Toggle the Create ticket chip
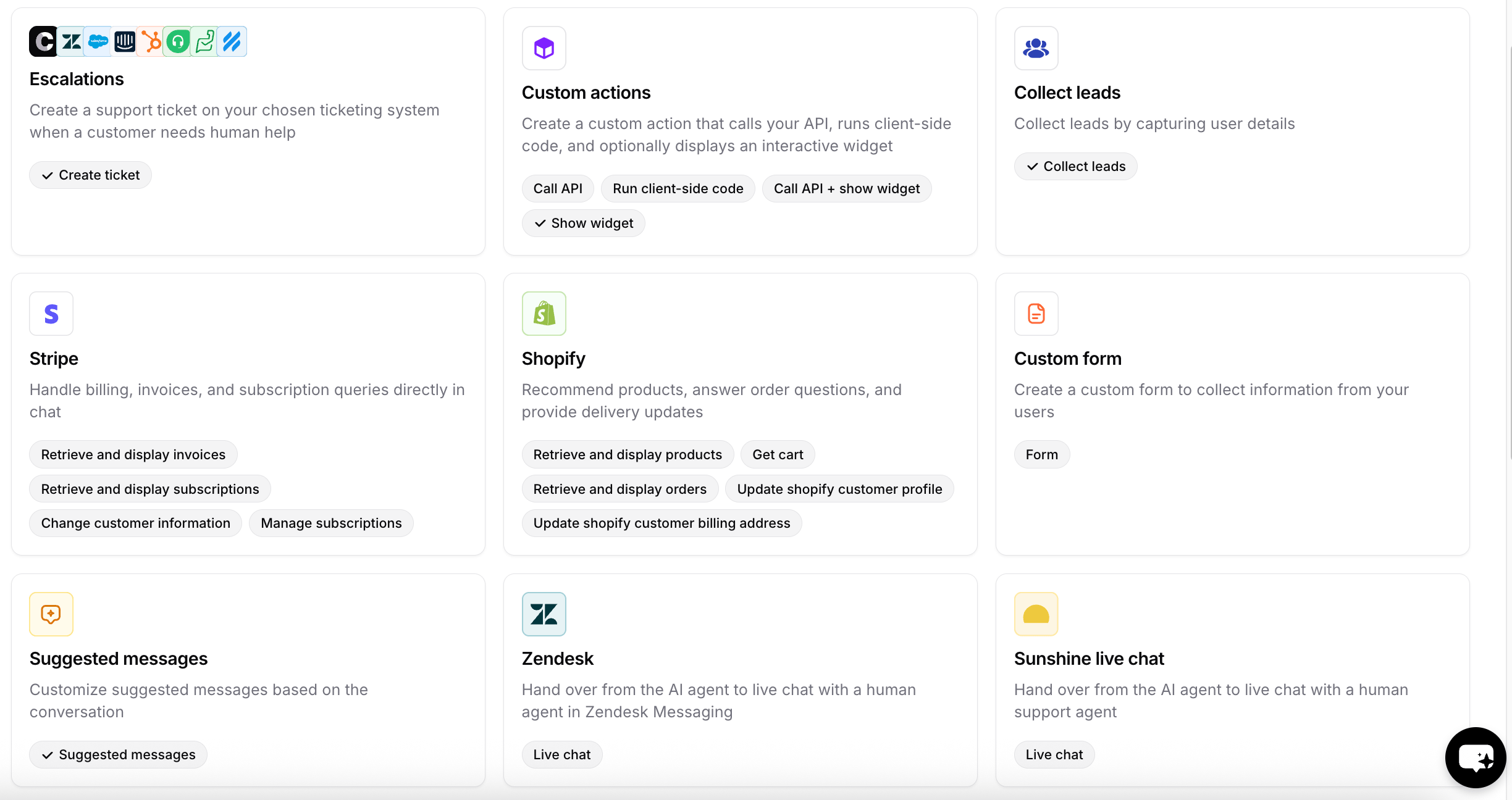1512x800 pixels. [x=90, y=175]
